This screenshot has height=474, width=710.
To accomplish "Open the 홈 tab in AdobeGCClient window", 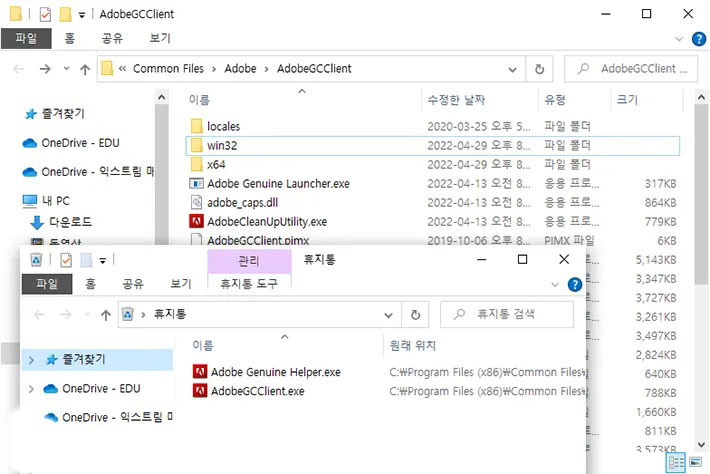I will 70,38.
